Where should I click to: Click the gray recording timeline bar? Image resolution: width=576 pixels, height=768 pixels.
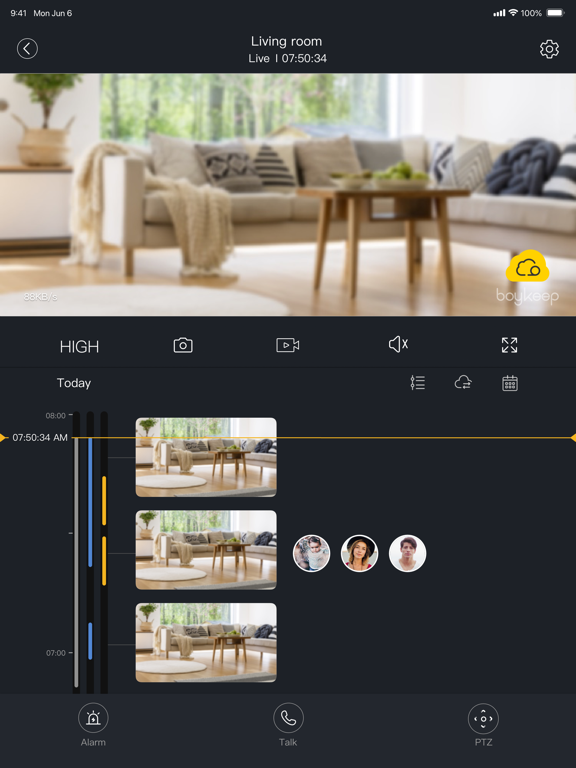pyautogui.click(x=76, y=562)
